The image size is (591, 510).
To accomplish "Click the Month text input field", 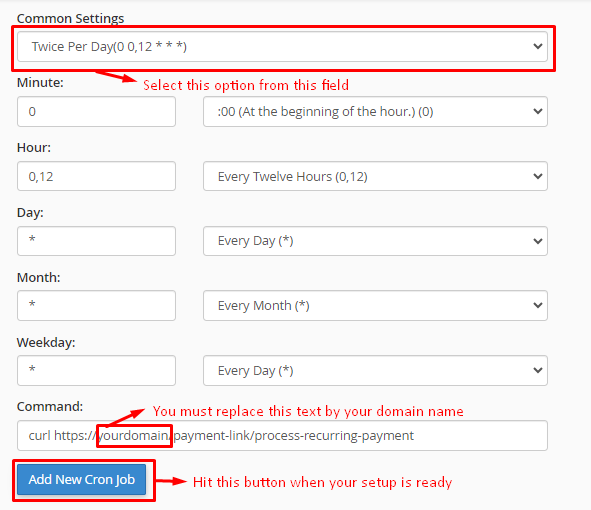I will [96, 306].
